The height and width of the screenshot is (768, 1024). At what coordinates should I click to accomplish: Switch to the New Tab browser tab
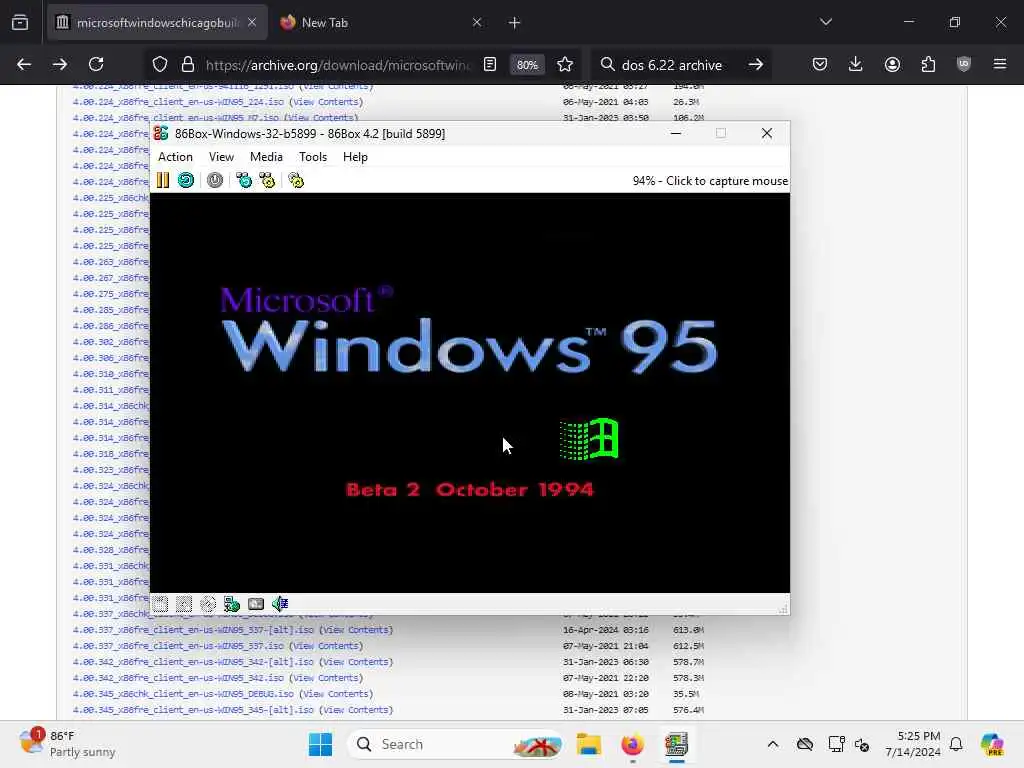[x=381, y=23]
